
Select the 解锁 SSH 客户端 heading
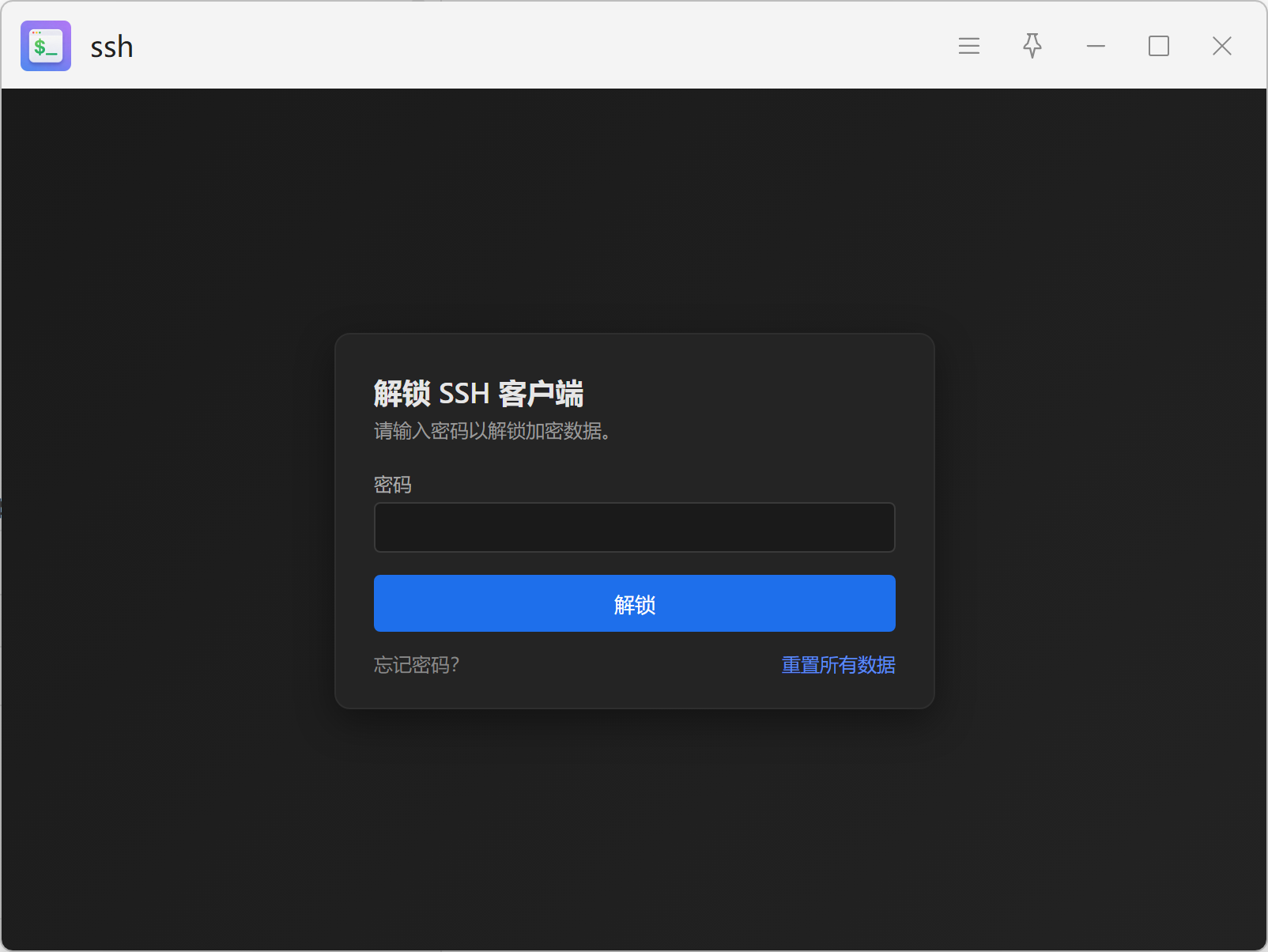coord(478,393)
